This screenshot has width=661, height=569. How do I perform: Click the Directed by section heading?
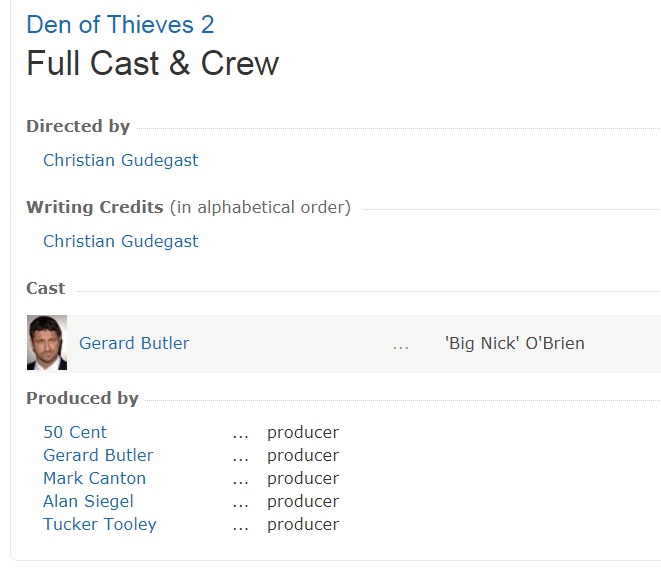(x=78, y=126)
